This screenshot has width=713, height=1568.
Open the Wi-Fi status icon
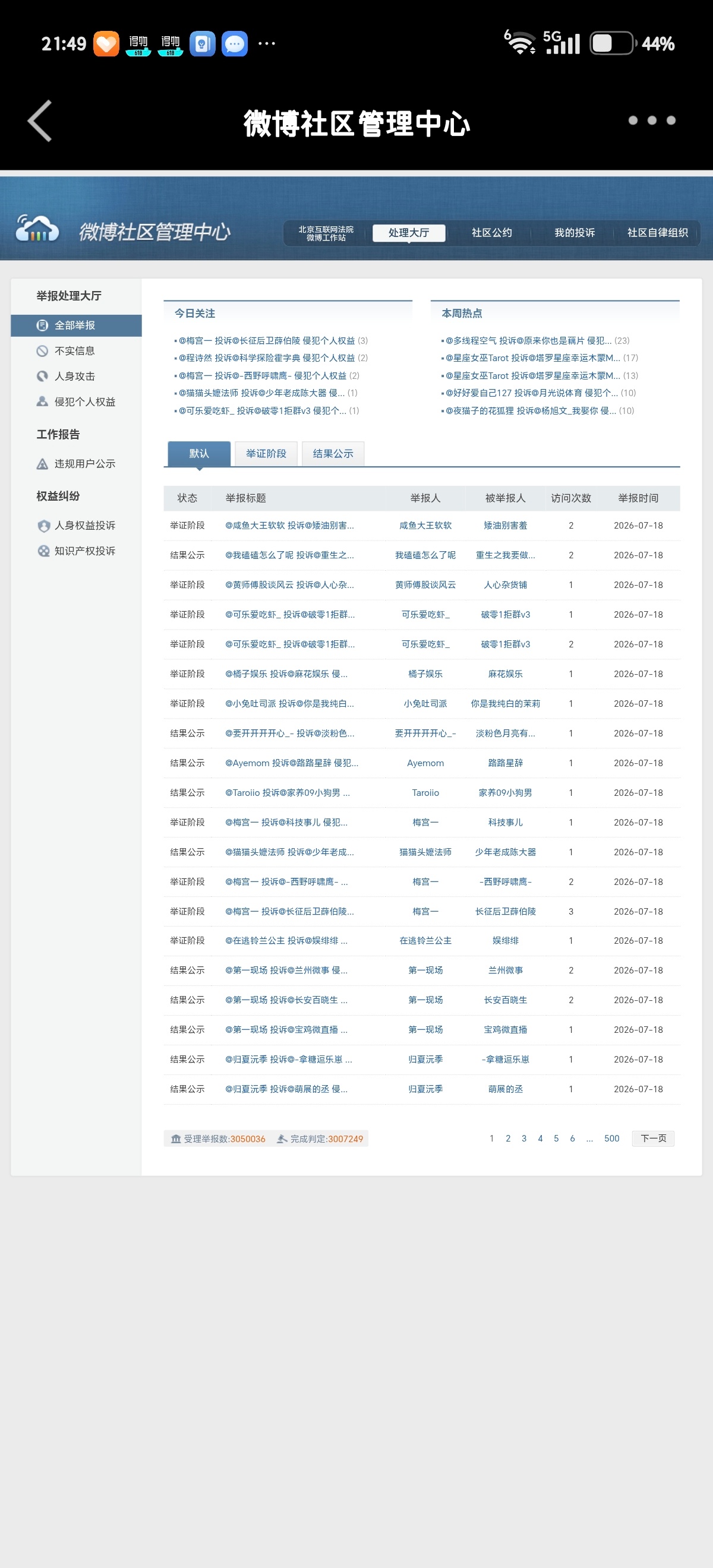point(520,43)
